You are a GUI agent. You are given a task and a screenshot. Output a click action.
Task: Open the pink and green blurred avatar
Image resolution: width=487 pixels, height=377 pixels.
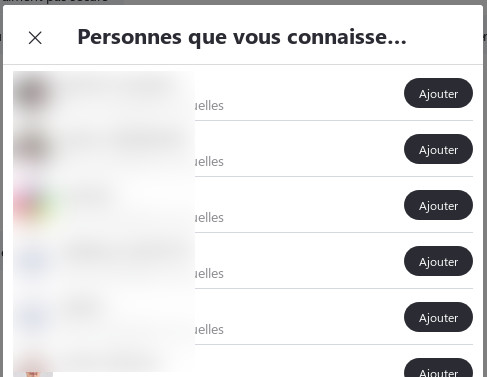pos(33,205)
